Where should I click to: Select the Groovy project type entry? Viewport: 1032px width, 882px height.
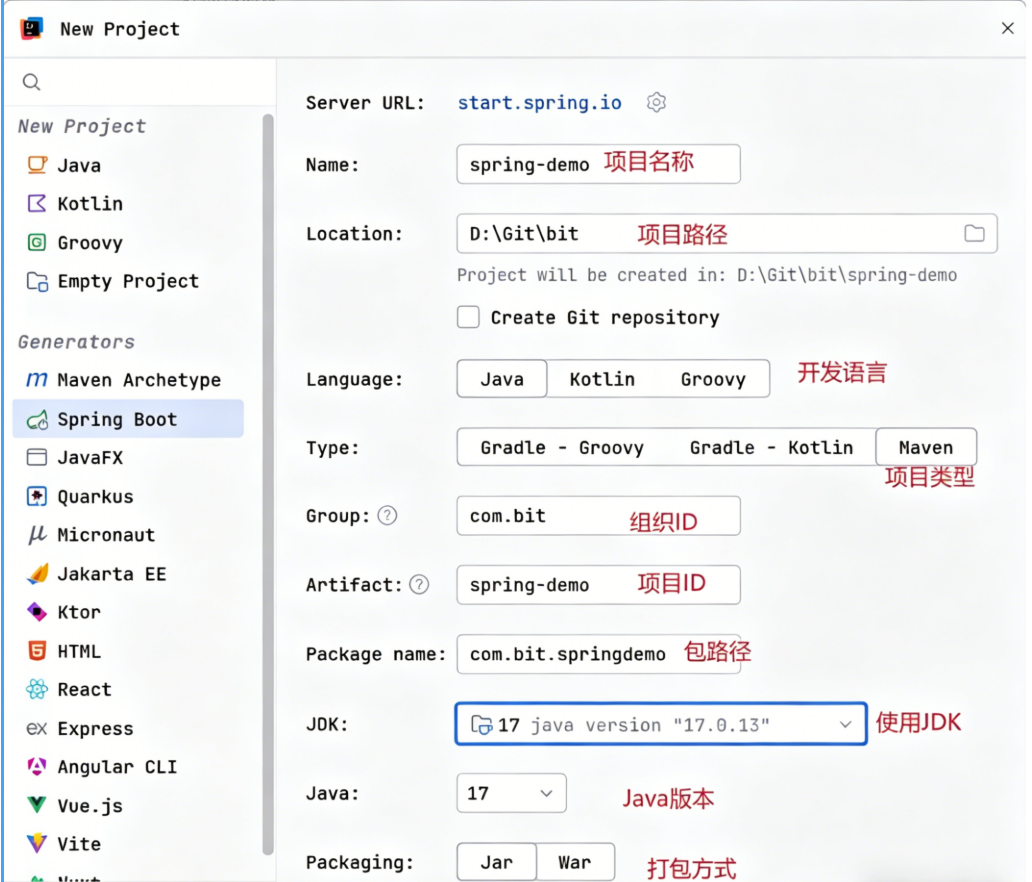click(x=128, y=242)
